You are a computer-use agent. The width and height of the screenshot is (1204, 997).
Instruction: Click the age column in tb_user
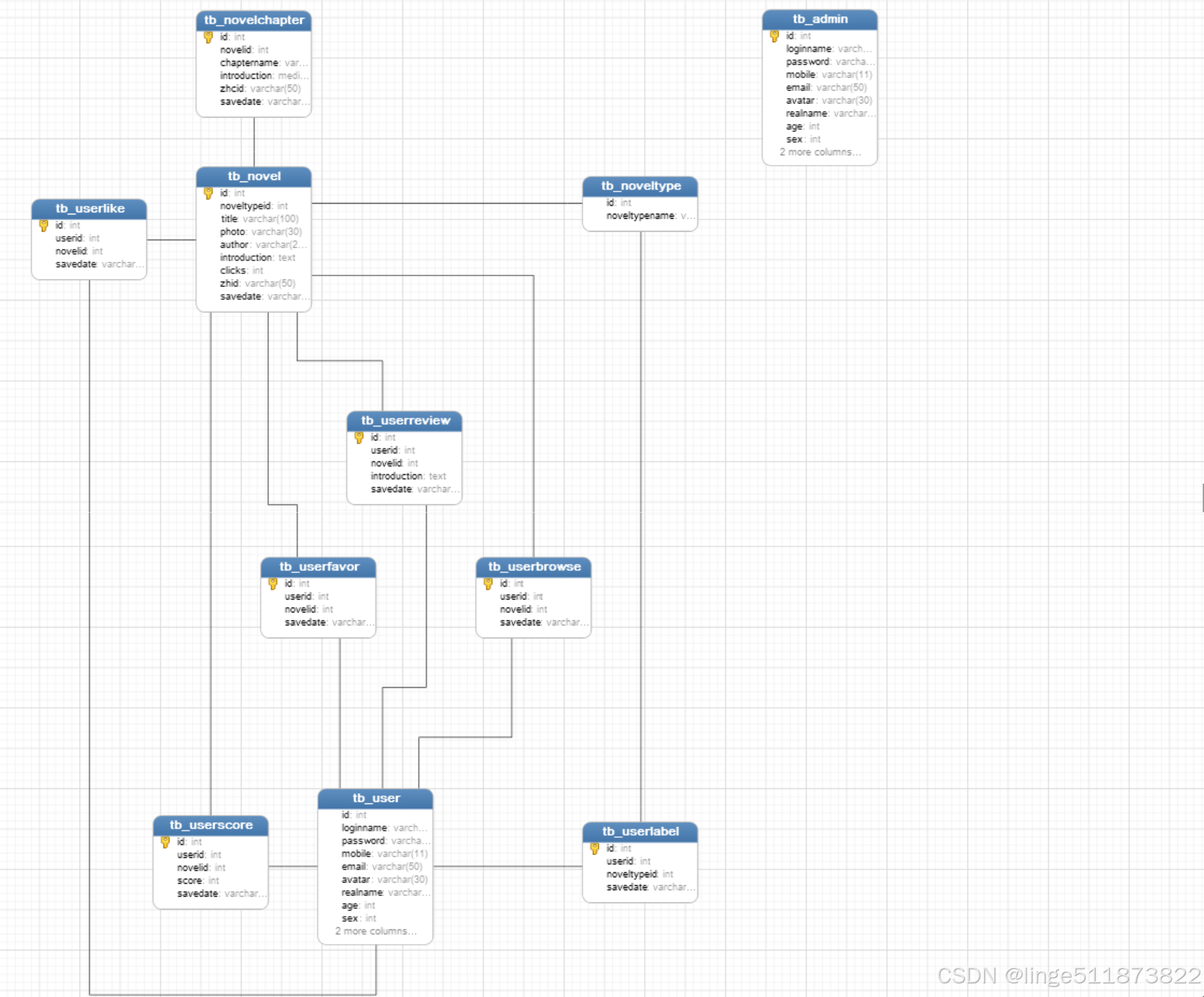tap(358, 905)
